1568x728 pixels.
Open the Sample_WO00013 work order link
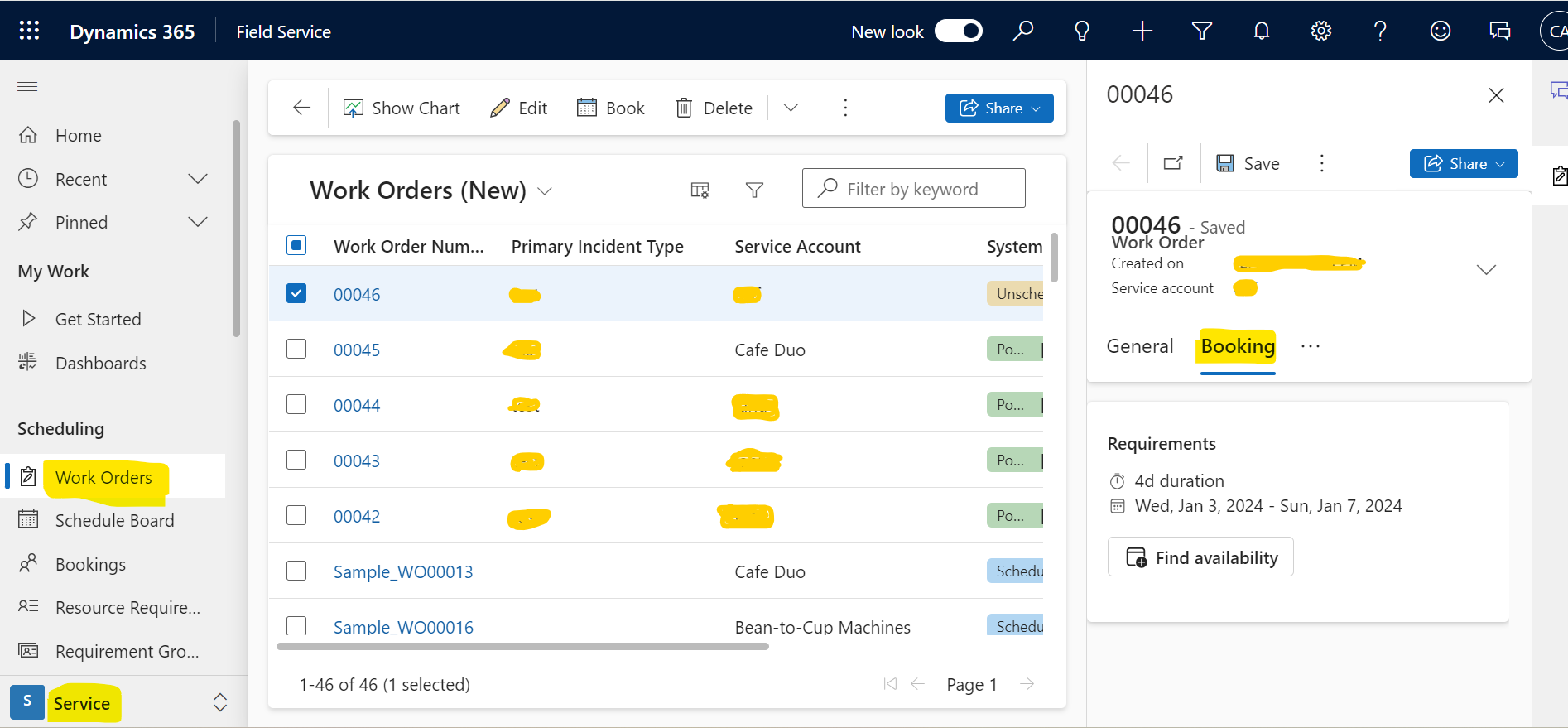[x=403, y=571]
